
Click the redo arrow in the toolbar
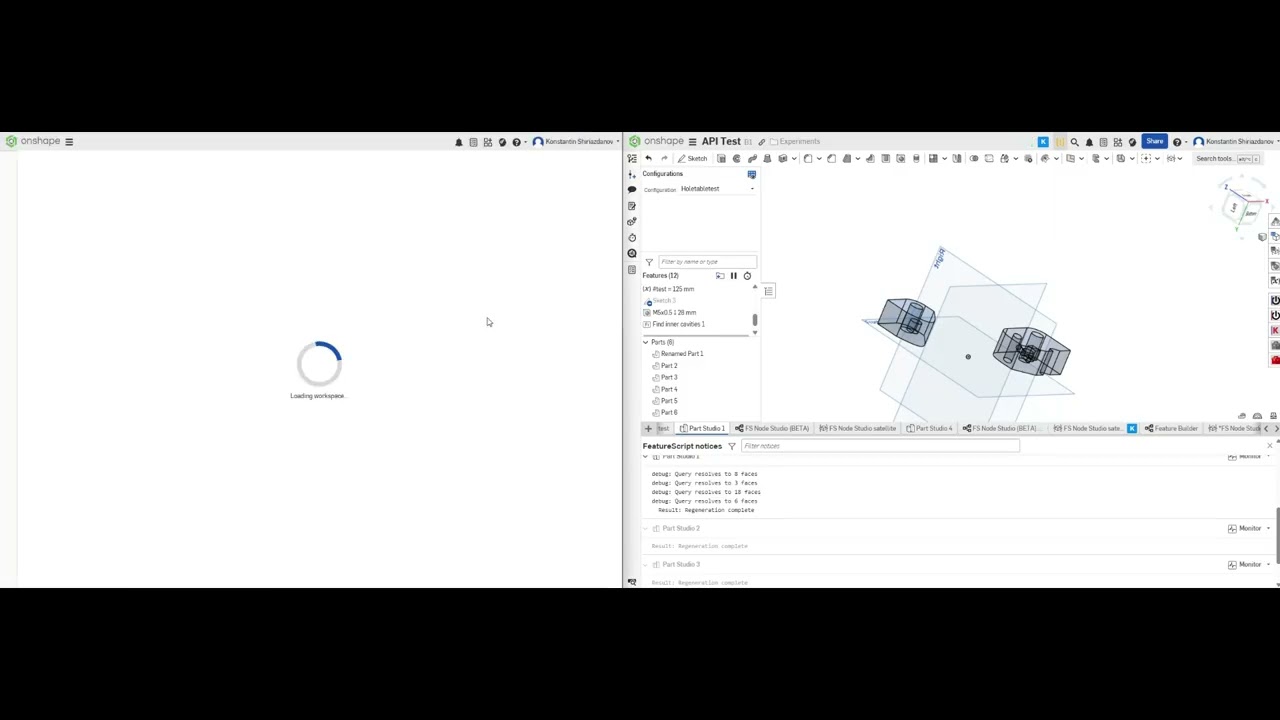coord(664,158)
